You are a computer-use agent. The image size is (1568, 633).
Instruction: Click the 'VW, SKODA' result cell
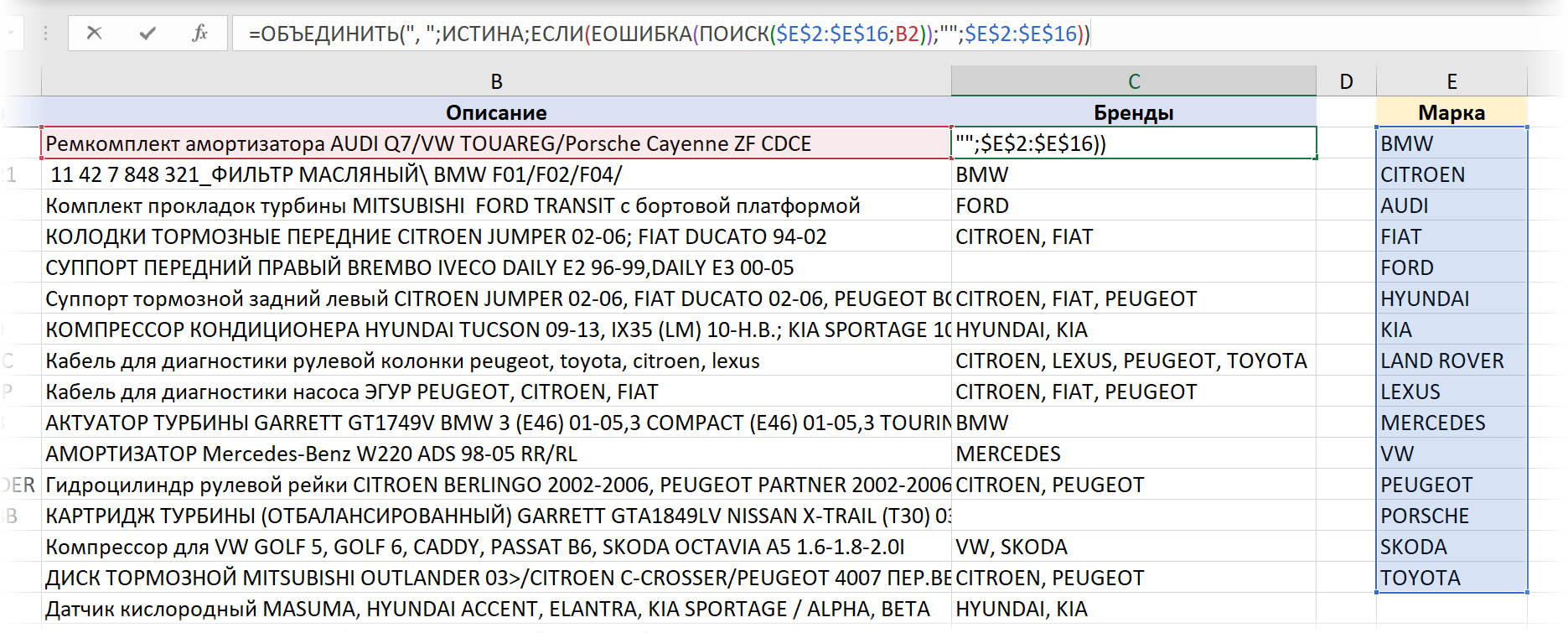[1134, 547]
